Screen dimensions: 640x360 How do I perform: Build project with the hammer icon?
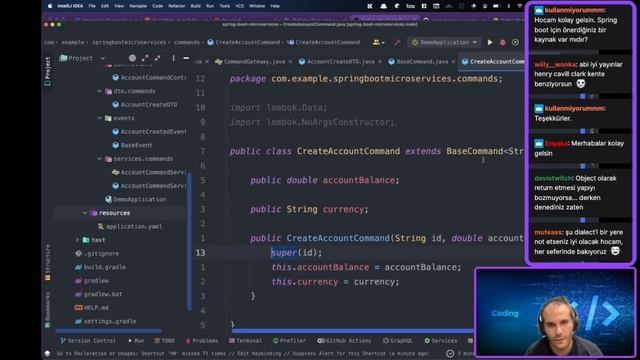397,42
